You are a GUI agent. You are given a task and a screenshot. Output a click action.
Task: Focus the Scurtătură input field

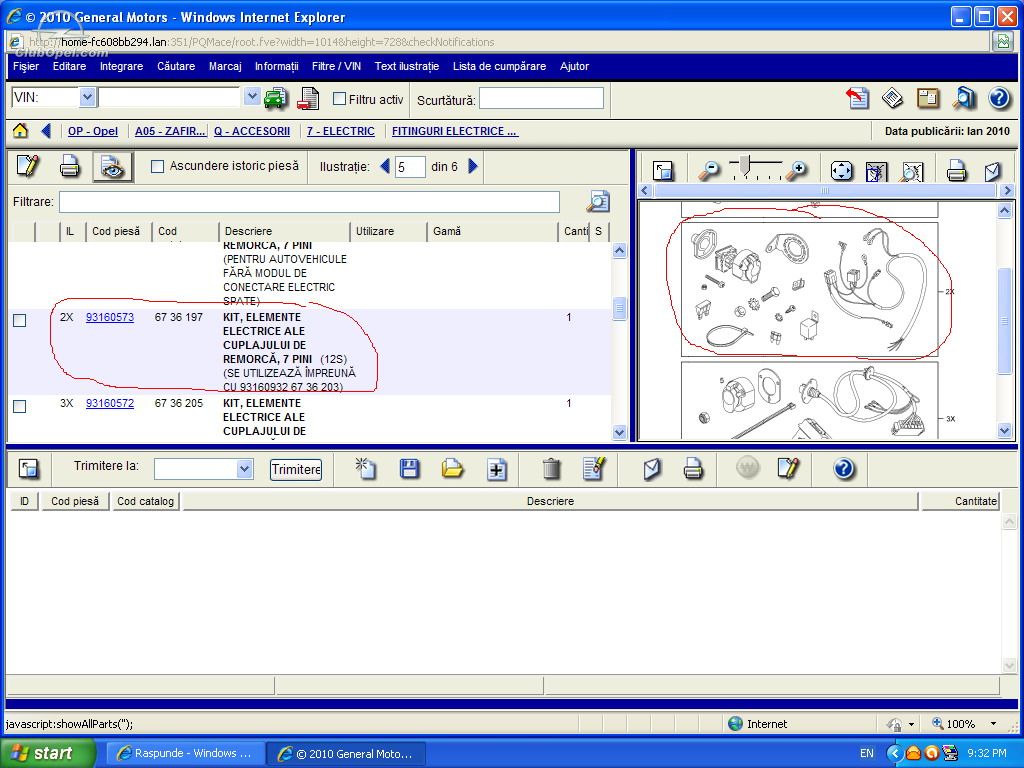coord(541,99)
